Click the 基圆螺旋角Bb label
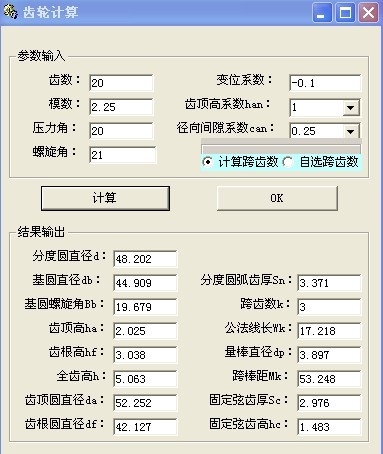 pos(64,304)
